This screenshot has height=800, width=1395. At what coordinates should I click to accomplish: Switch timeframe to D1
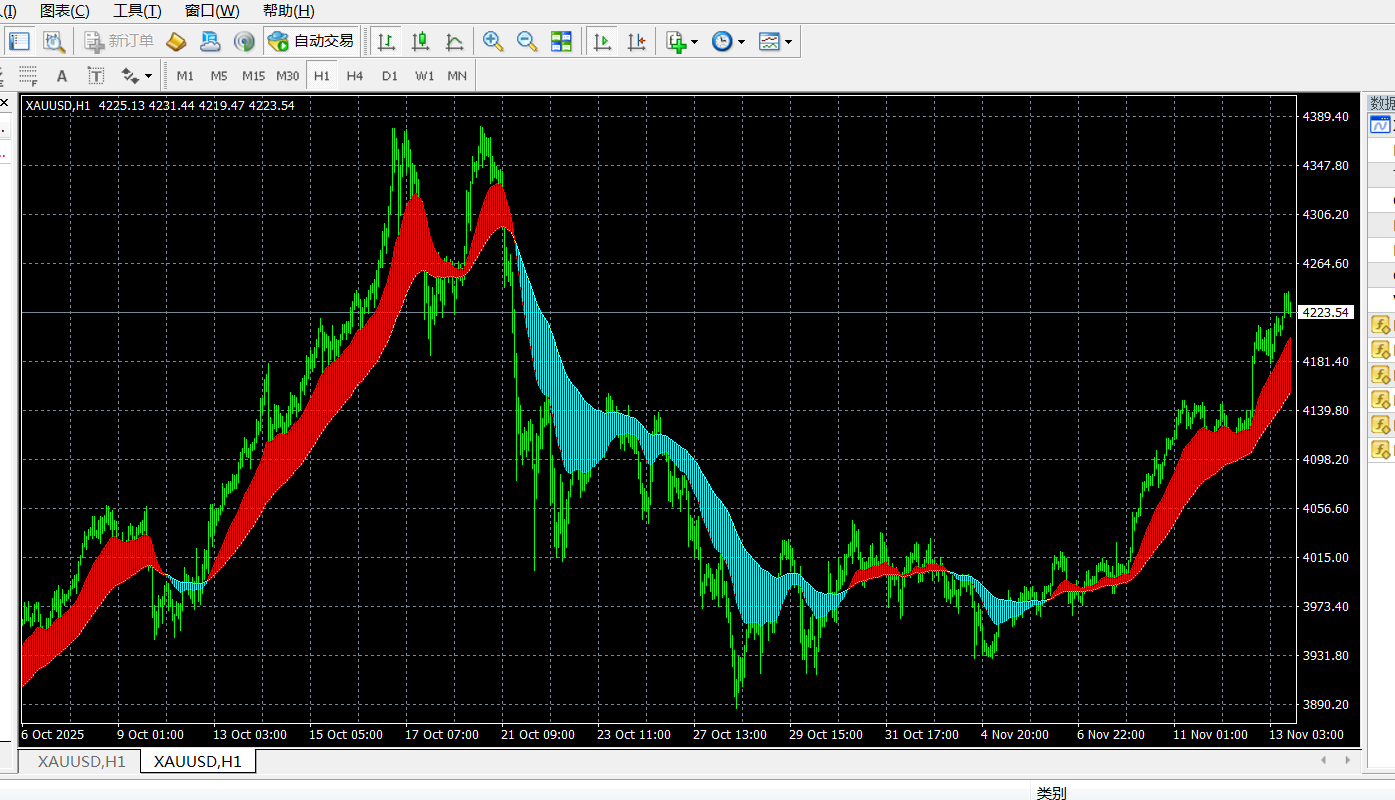(389, 76)
